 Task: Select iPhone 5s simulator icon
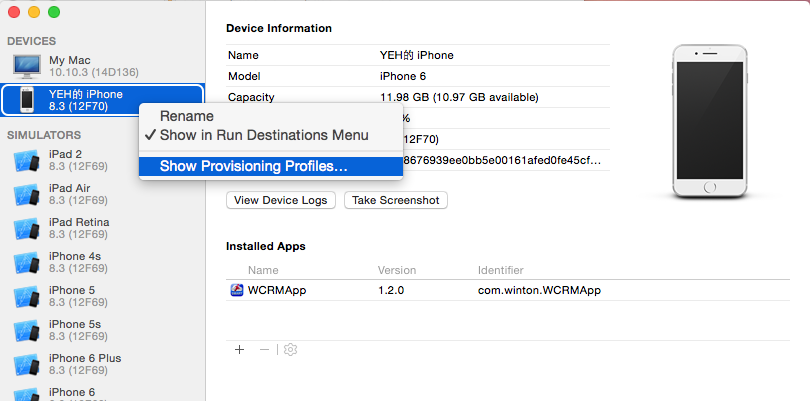point(27,331)
